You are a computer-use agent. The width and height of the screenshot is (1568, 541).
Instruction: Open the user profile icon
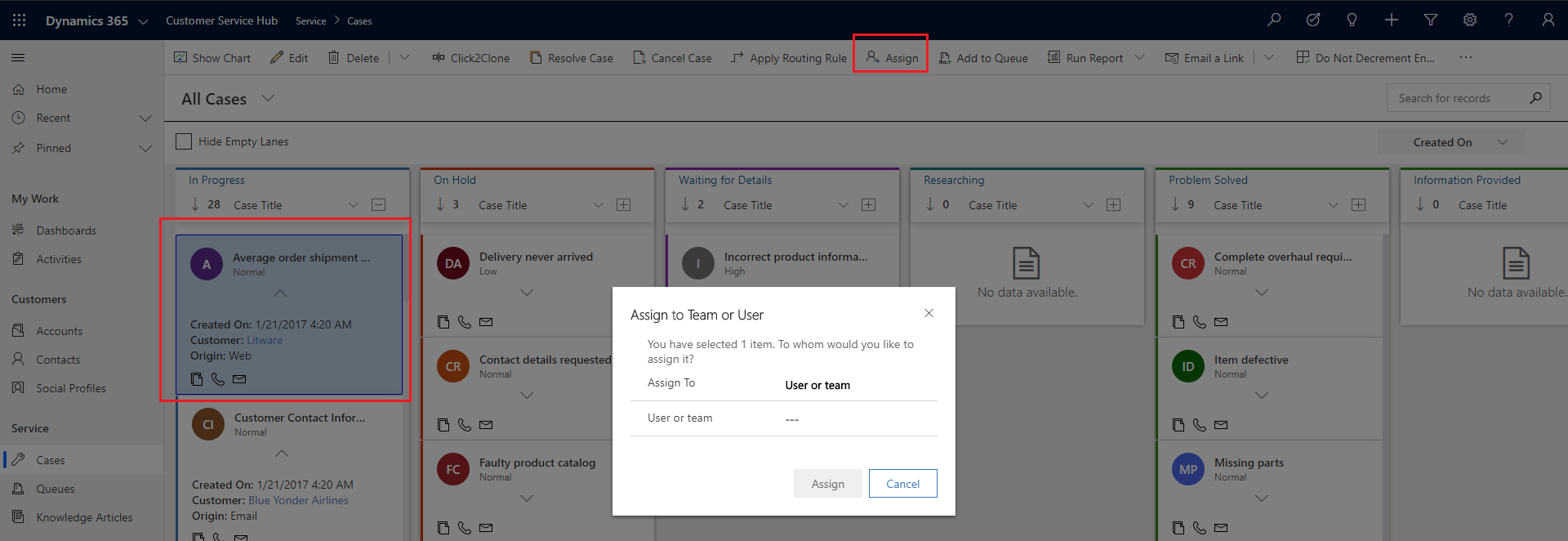(1548, 20)
